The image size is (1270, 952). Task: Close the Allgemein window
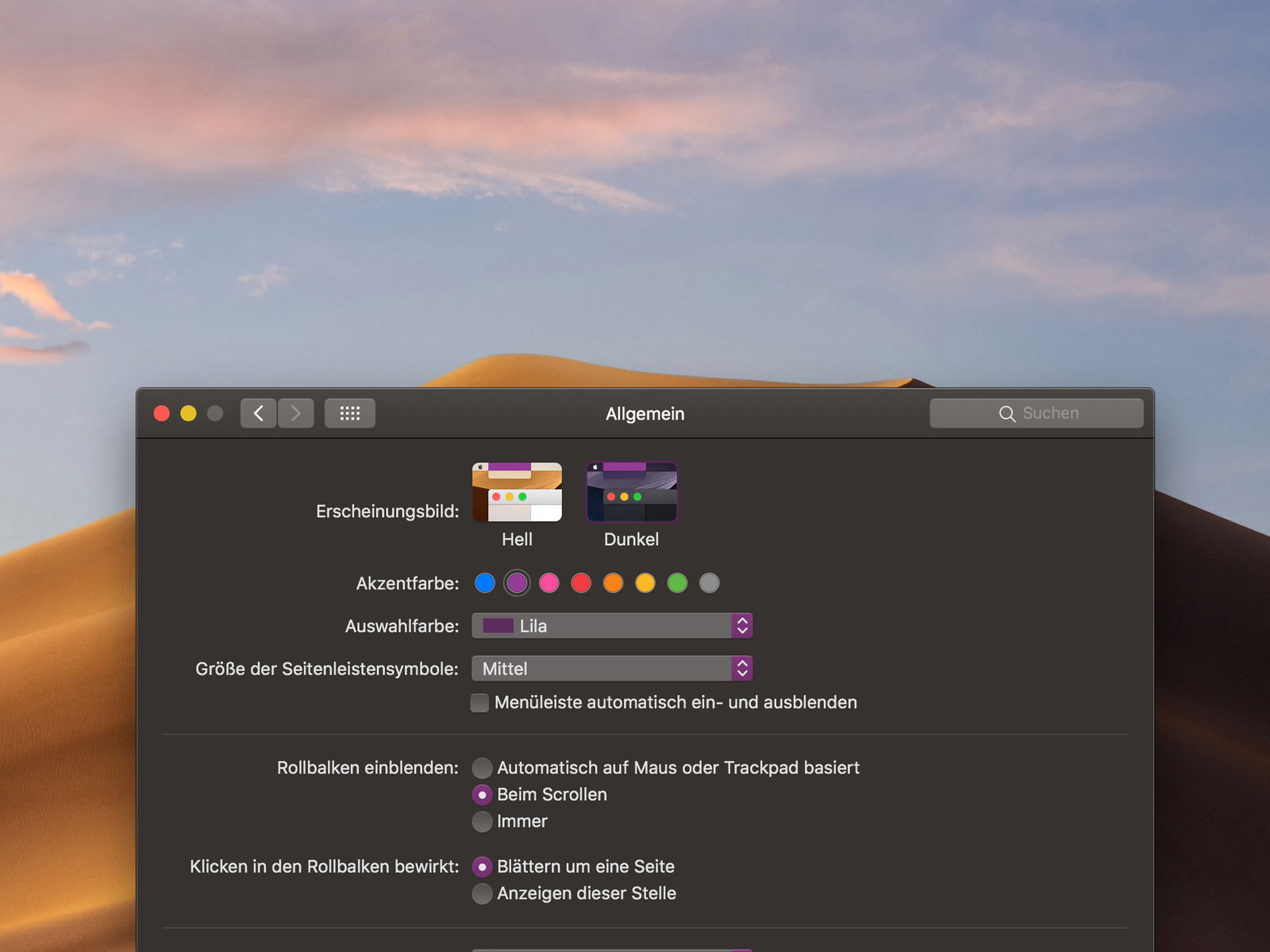162,413
